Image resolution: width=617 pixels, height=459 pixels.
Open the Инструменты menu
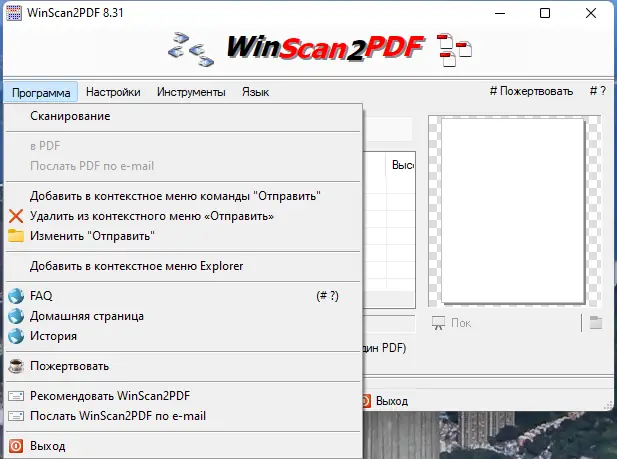tap(191, 92)
